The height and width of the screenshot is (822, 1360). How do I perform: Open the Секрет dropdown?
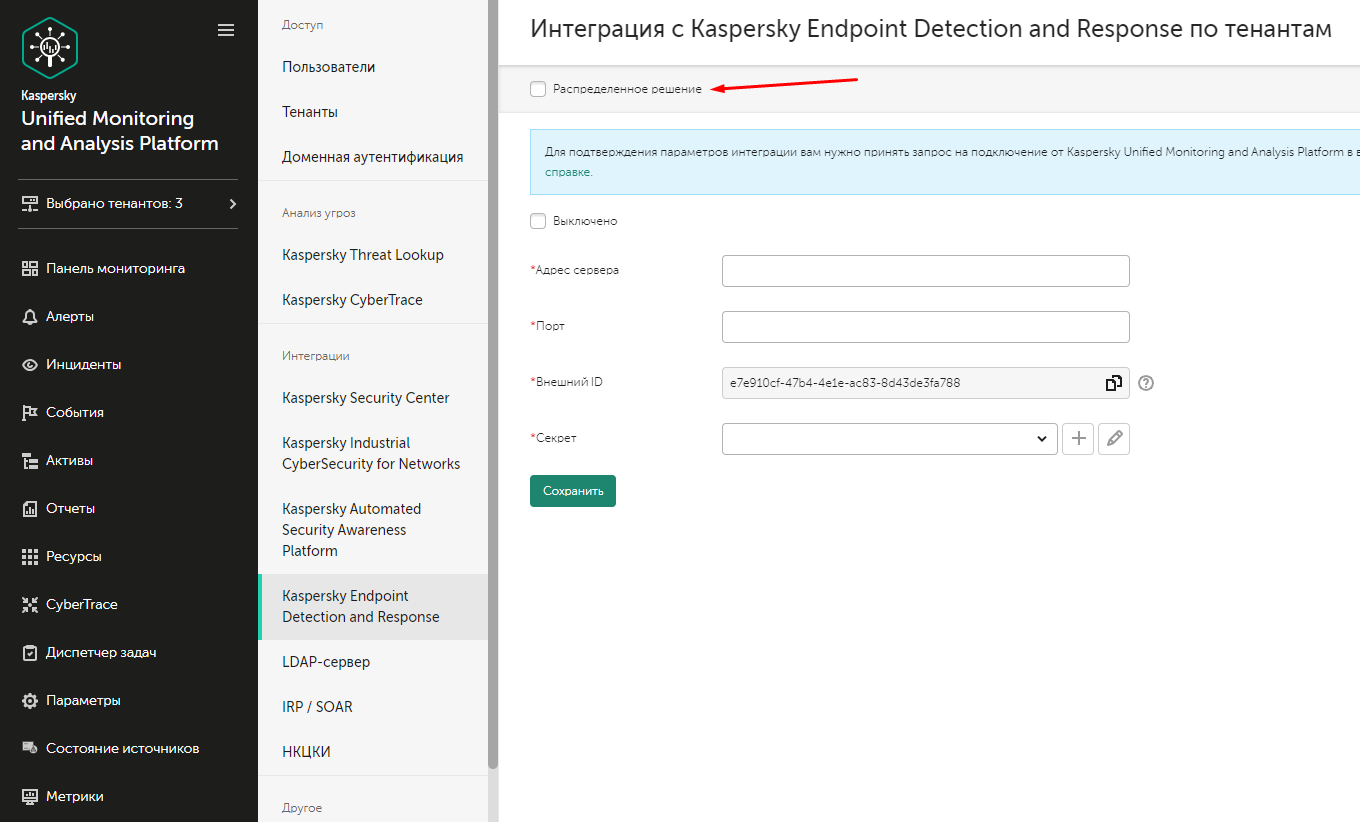coord(889,438)
